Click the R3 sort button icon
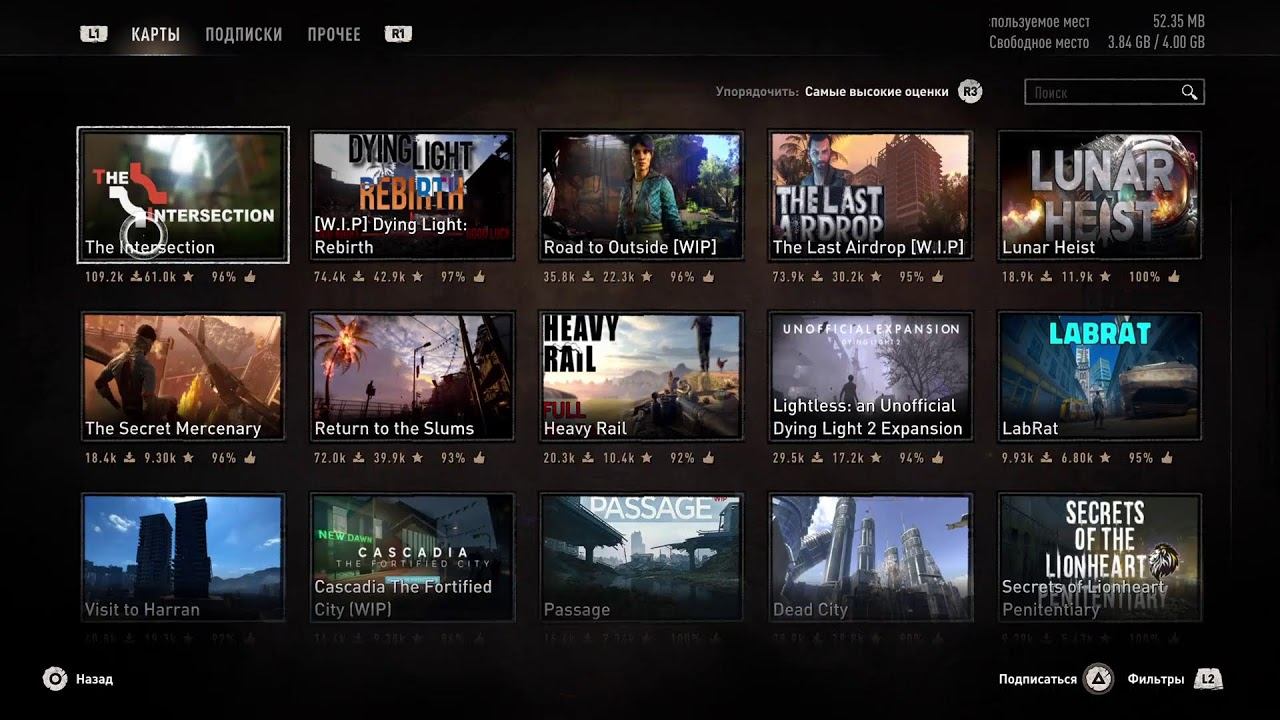The width and height of the screenshot is (1280, 720). [969, 92]
